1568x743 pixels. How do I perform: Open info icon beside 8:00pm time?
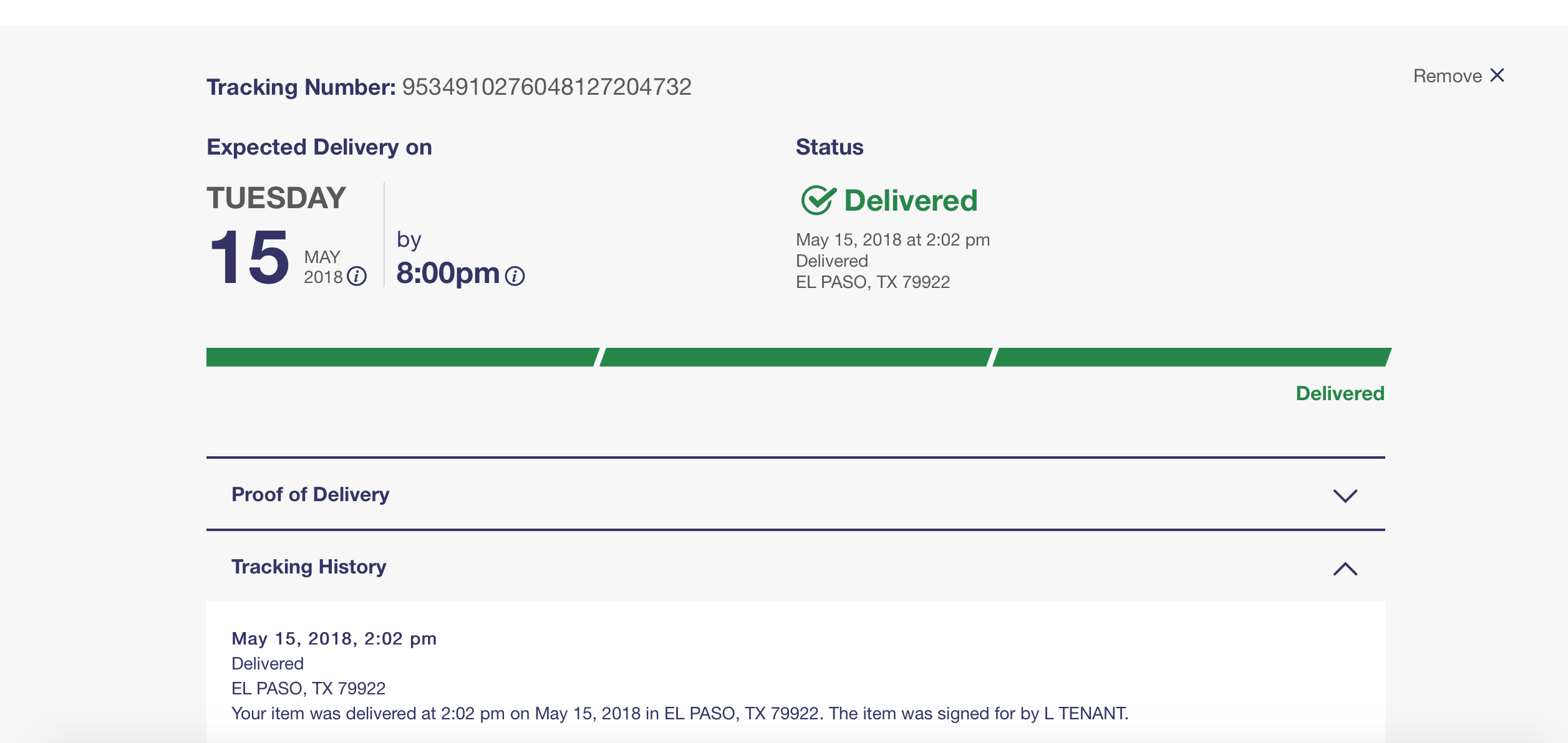pyautogui.click(x=515, y=276)
